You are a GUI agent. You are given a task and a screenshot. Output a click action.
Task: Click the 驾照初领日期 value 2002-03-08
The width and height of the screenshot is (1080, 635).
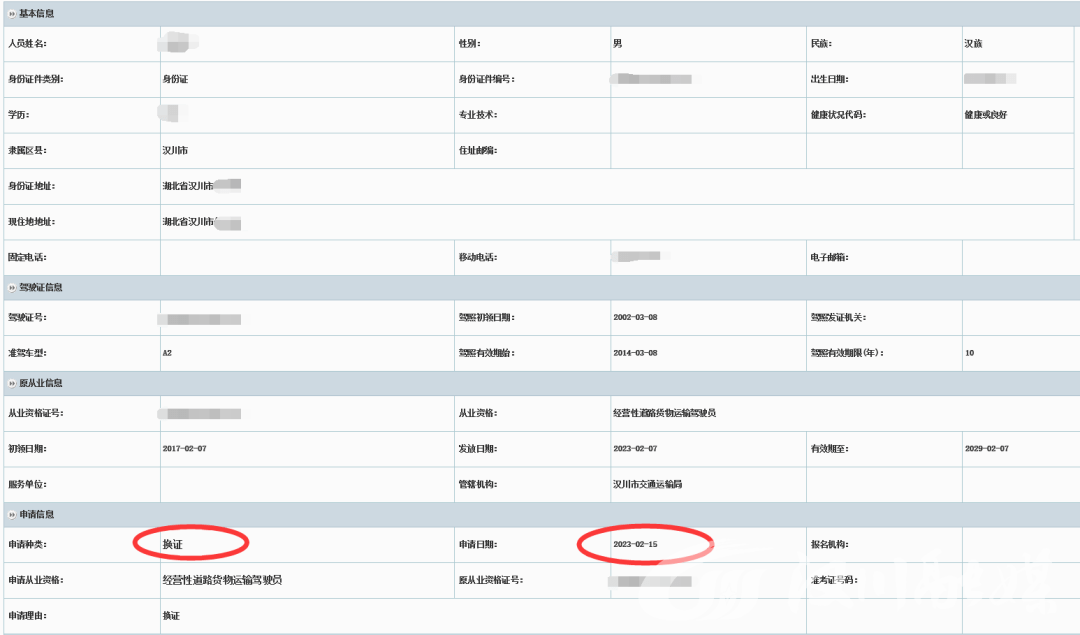pos(635,318)
